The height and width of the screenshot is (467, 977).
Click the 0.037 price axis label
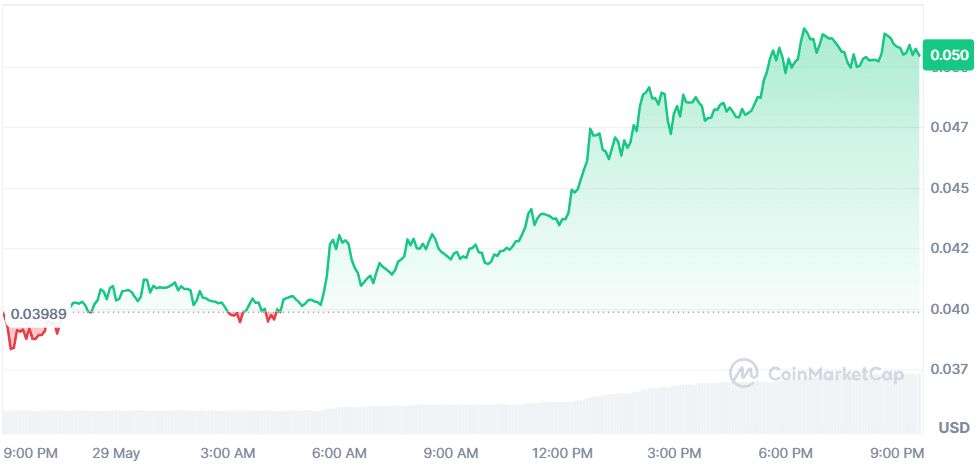[949, 370]
